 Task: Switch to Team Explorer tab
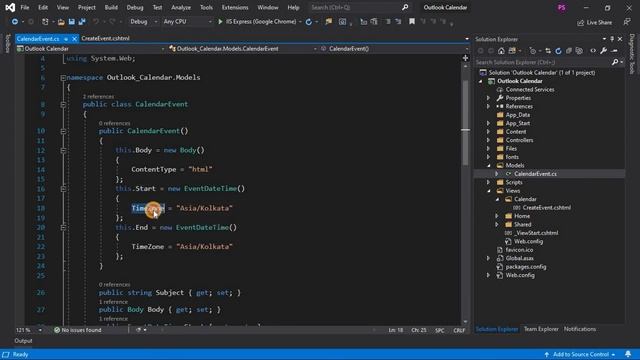click(541, 329)
